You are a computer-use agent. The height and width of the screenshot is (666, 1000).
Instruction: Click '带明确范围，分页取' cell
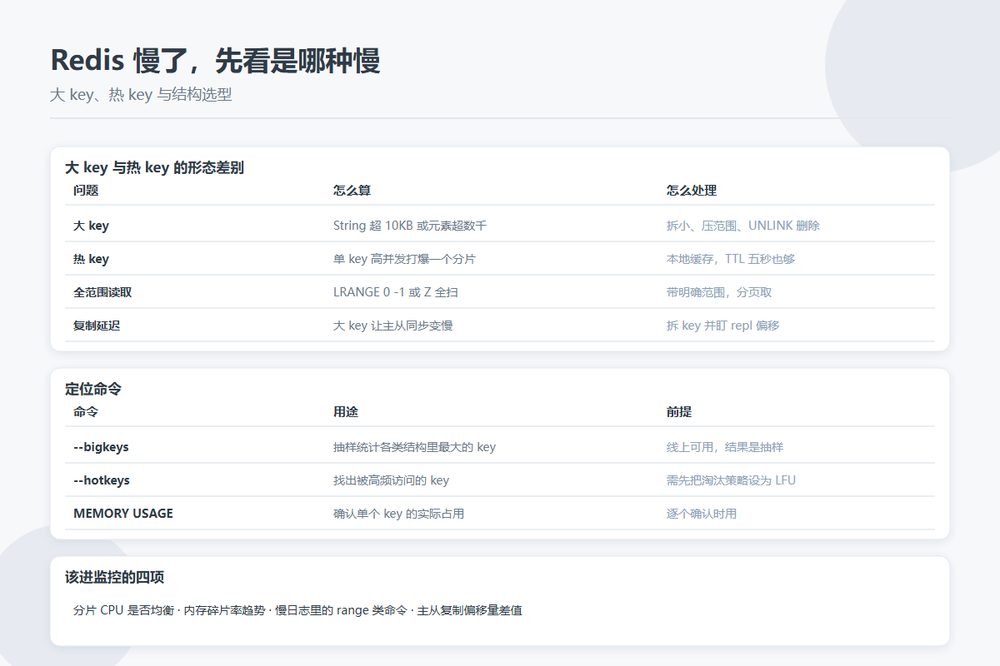pos(719,292)
